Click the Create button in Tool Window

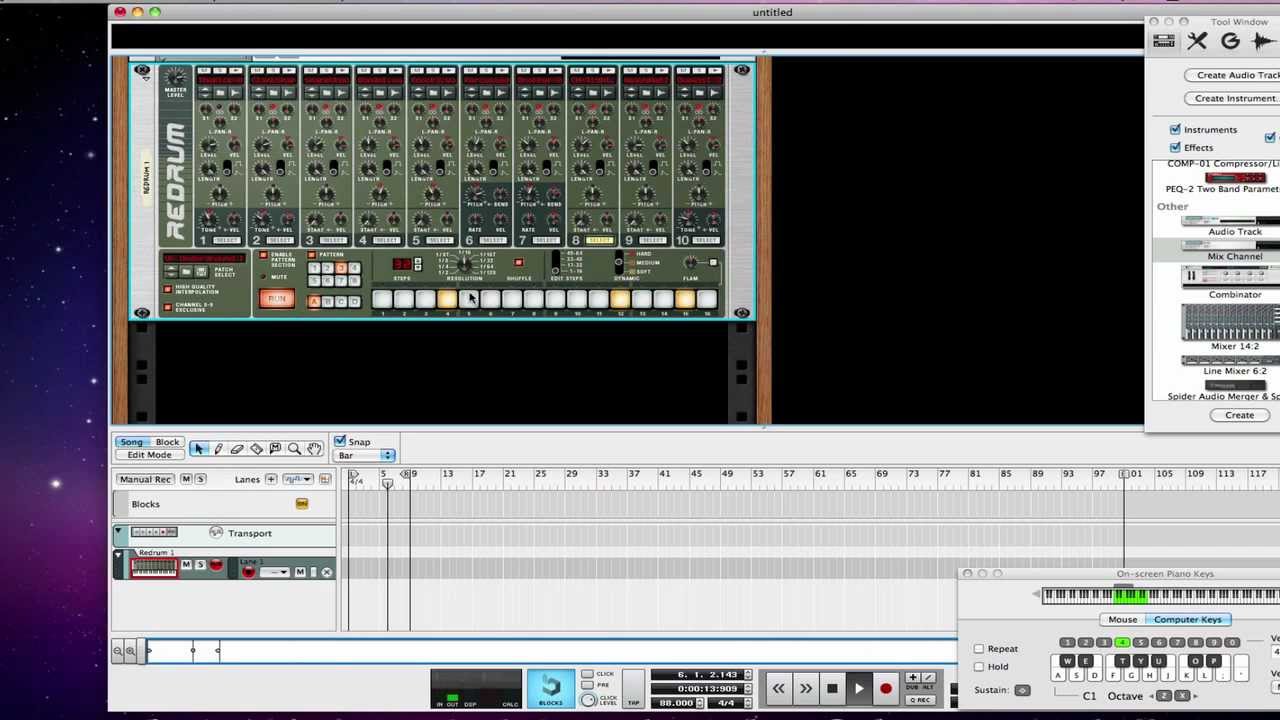click(x=1239, y=415)
